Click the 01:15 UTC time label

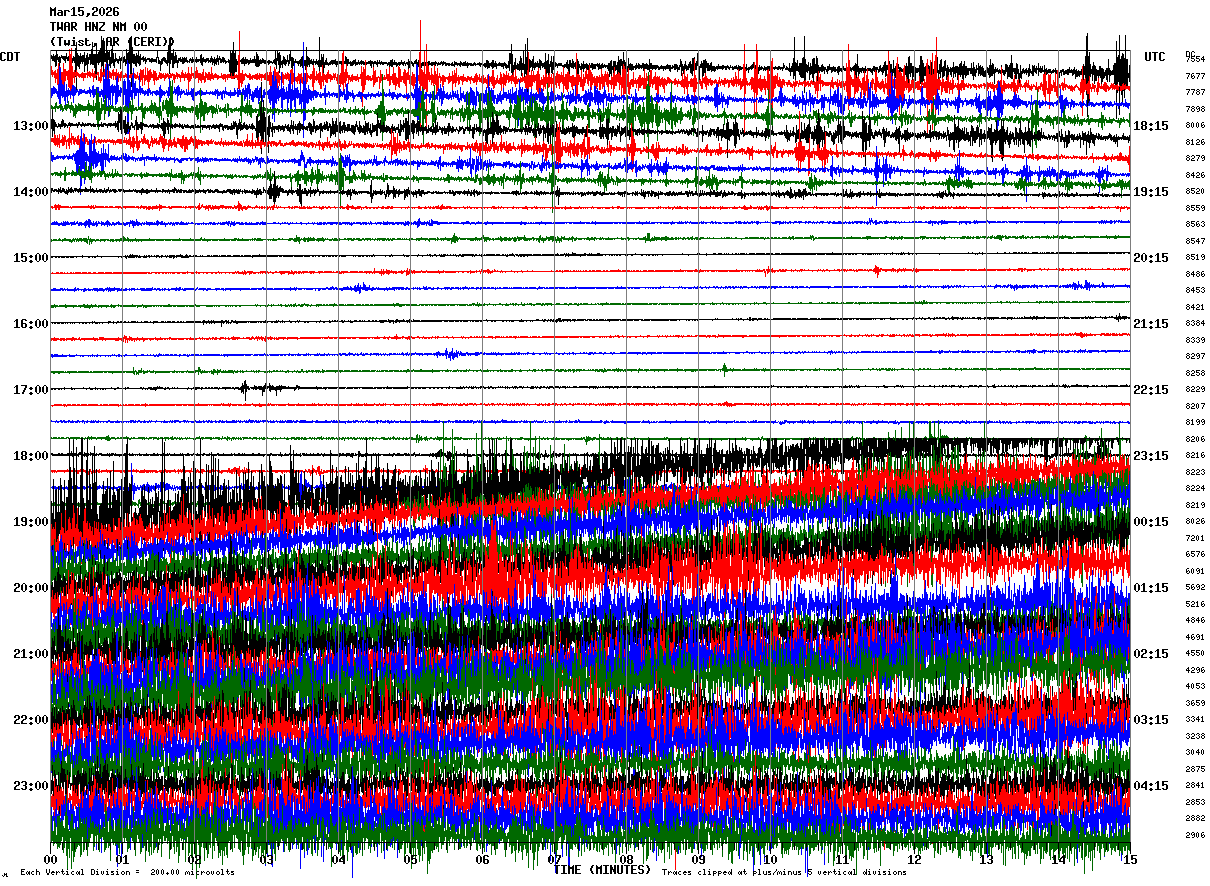(x=1151, y=588)
